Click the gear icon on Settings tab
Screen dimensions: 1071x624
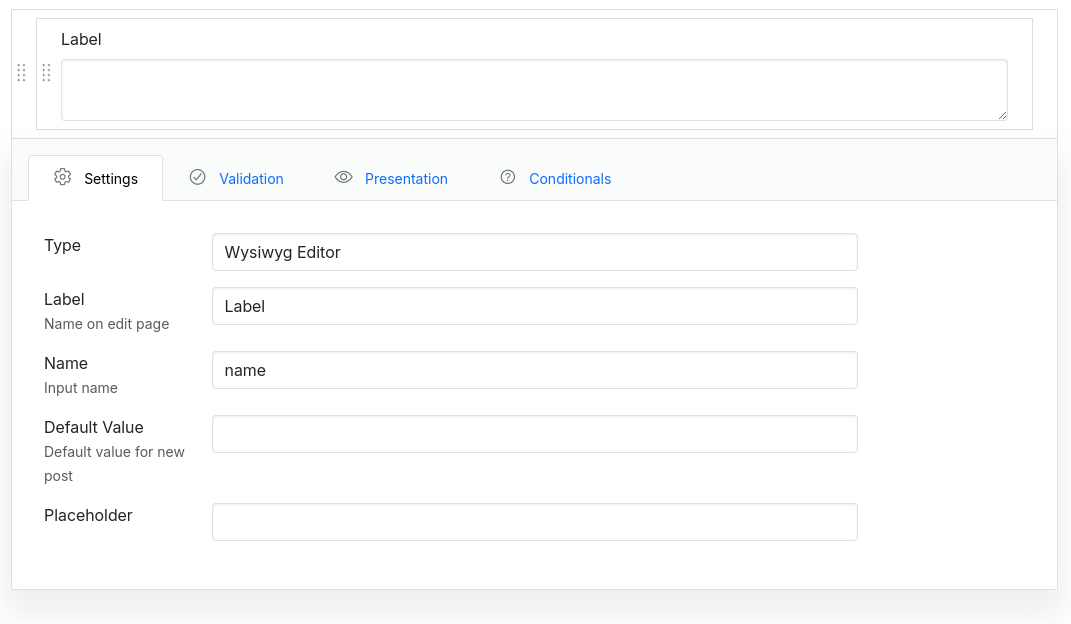point(63,177)
